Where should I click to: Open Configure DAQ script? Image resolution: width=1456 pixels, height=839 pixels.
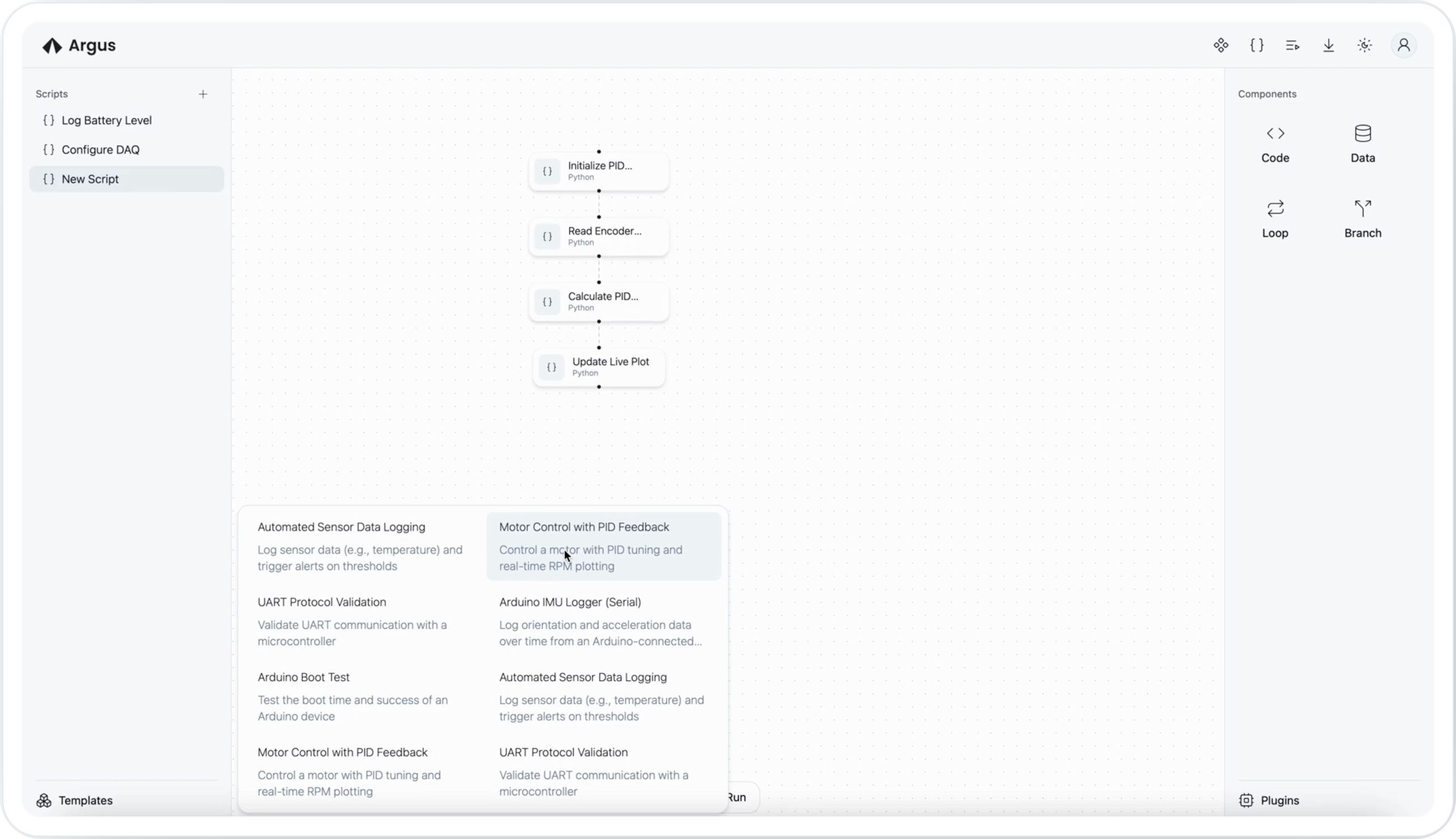coord(100,150)
